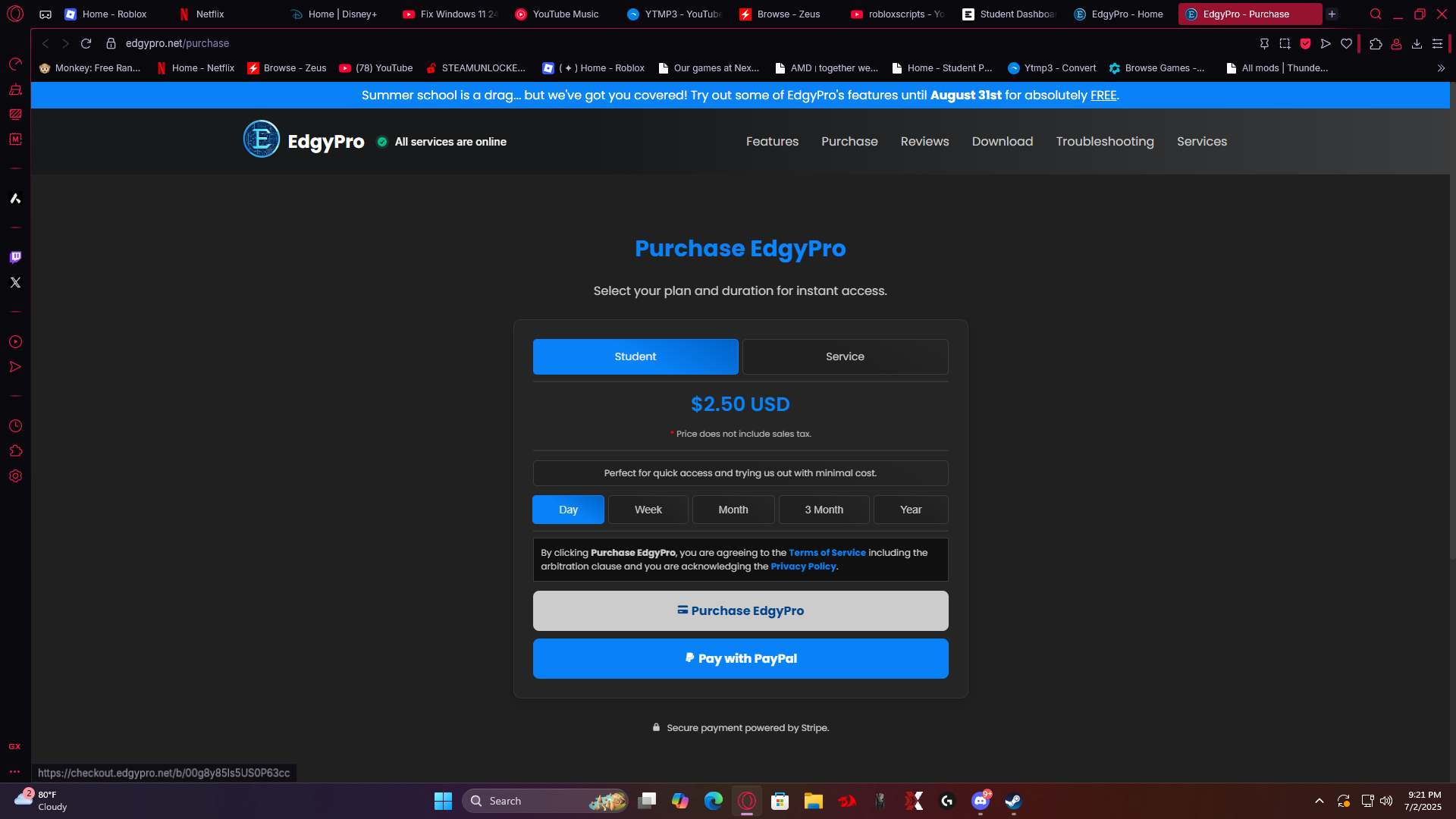Open Troubleshooting nav link
The image size is (1456, 819).
coord(1105,142)
